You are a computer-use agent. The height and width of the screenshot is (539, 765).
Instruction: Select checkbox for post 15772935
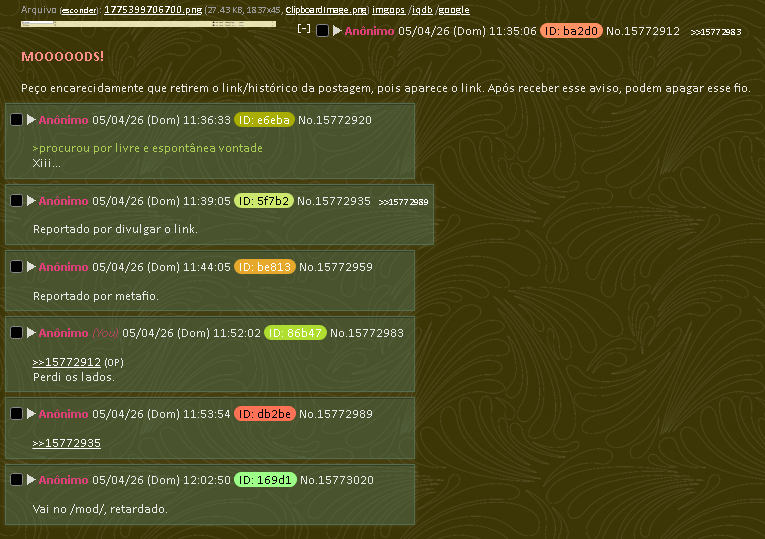coord(17,201)
